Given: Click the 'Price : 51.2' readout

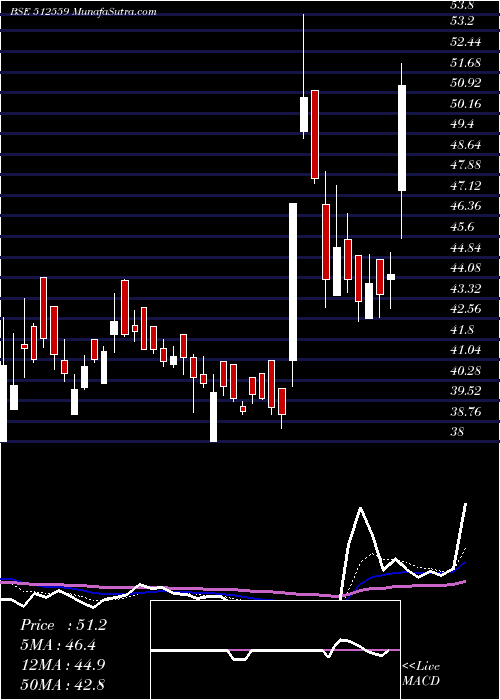Looking at the screenshot, I should pyautogui.click(x=63, y=625).
